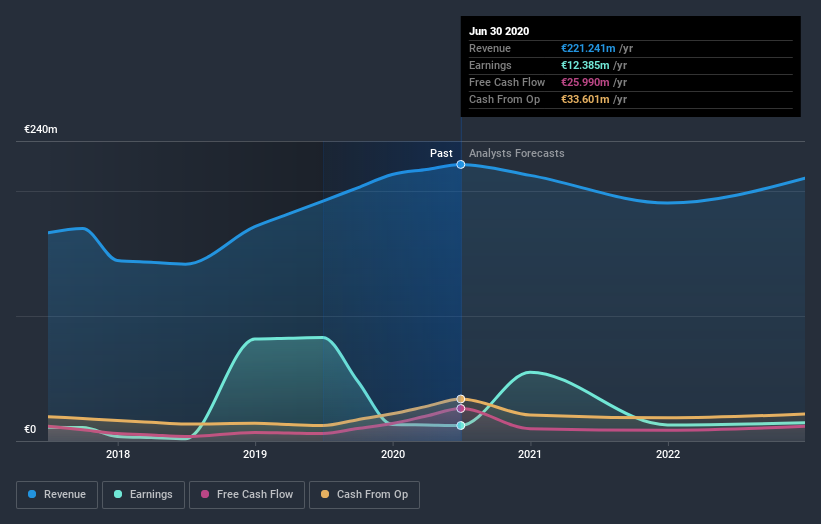Click the Earnings row label in tooltip
Image resolution: width=821 pixels, height=524 pixels.
point(490,65)
